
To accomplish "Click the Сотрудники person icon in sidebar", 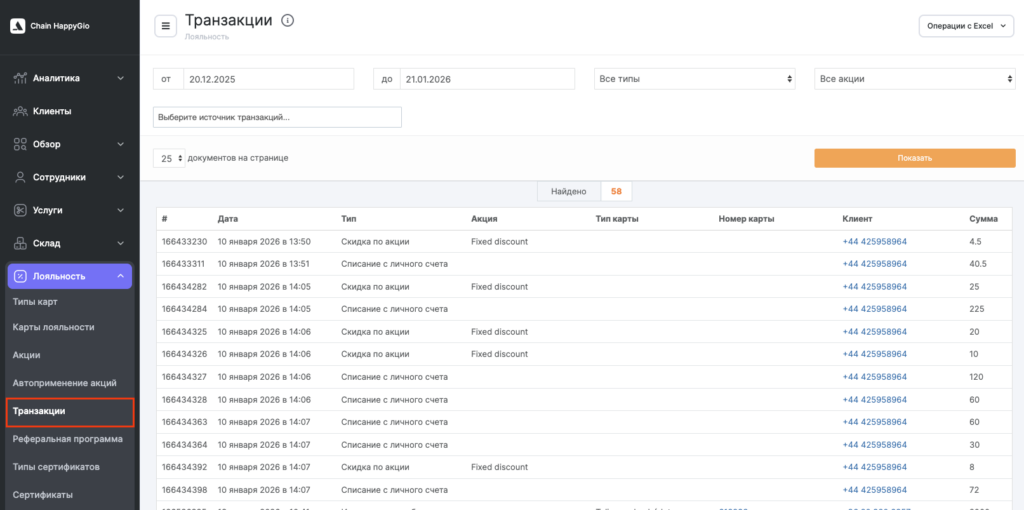I will point(20,177).
